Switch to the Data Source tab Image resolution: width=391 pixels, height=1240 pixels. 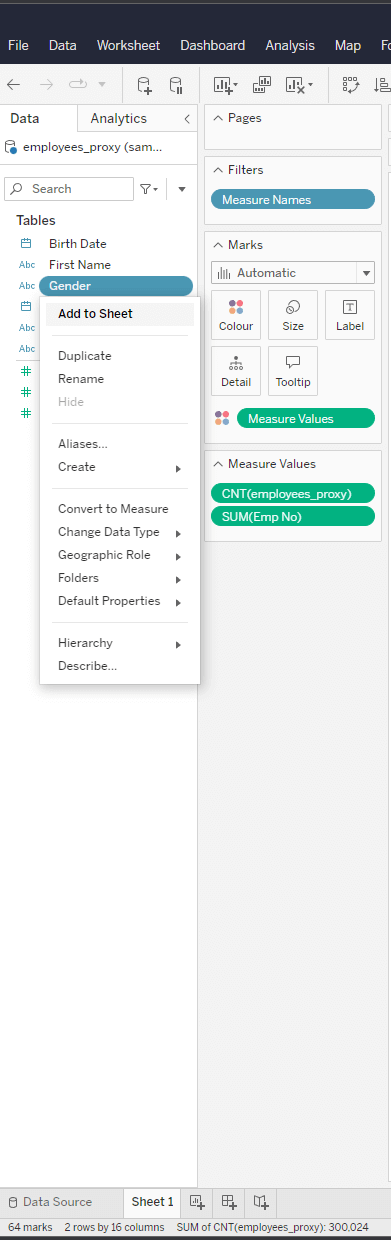50,1202
